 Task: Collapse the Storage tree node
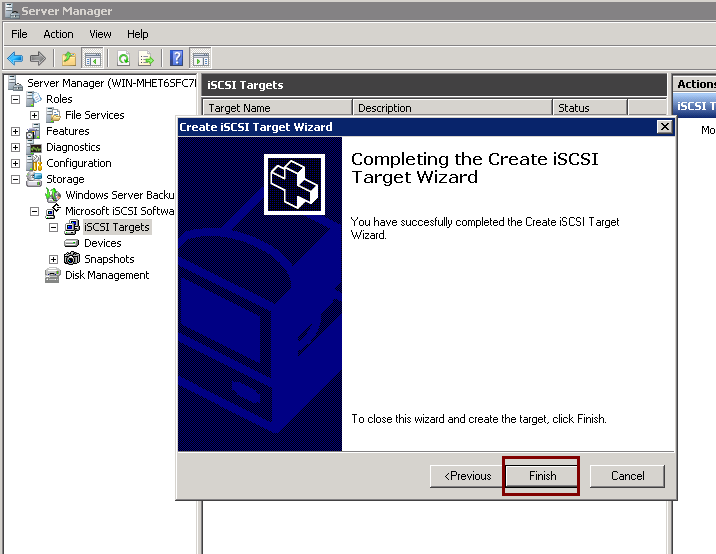click(x=16, y=179)
